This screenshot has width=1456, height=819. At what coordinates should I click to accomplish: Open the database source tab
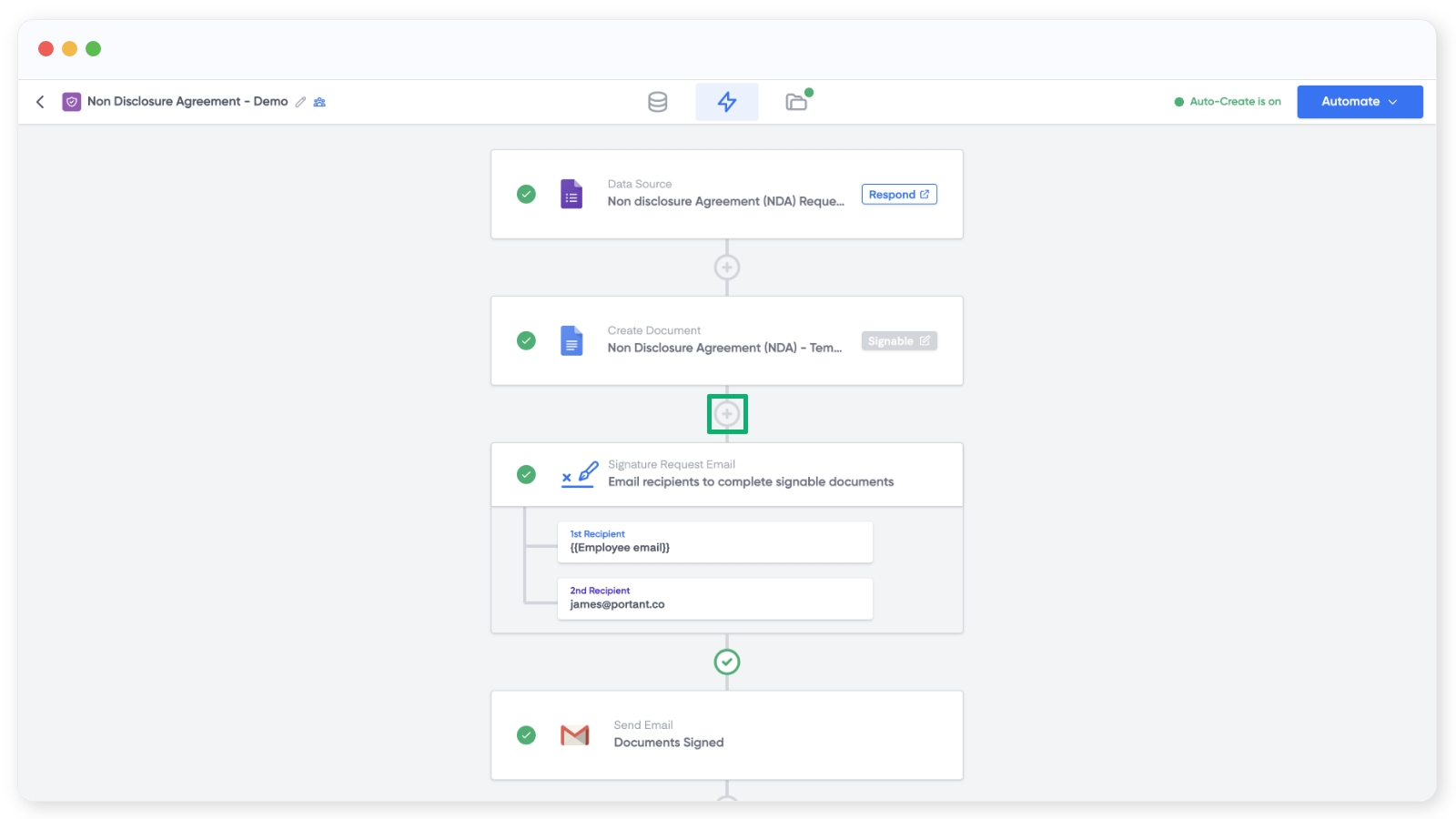click(x=657, y=102)
